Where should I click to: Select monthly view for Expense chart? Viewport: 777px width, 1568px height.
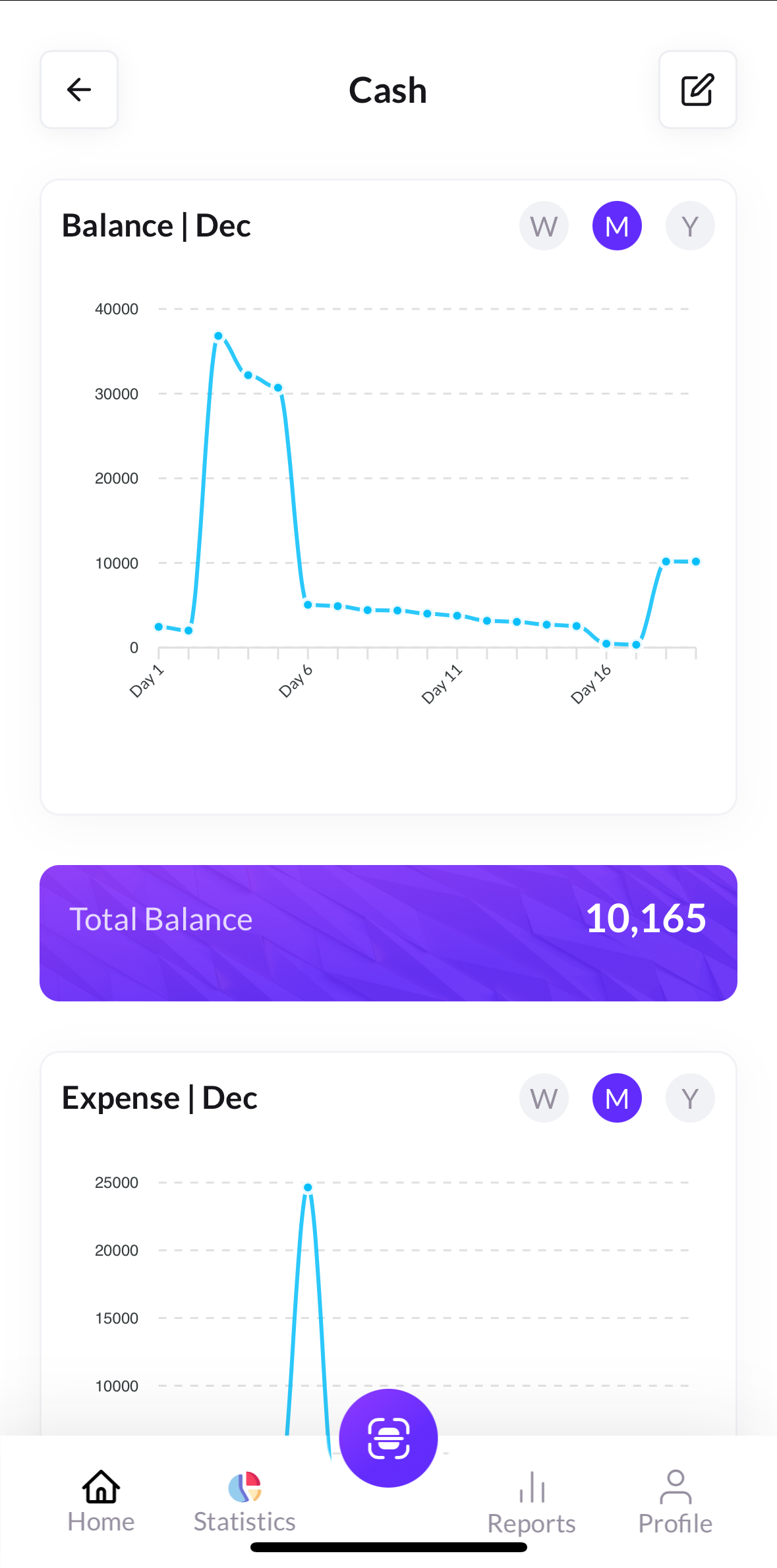(x=617, y=1098)
